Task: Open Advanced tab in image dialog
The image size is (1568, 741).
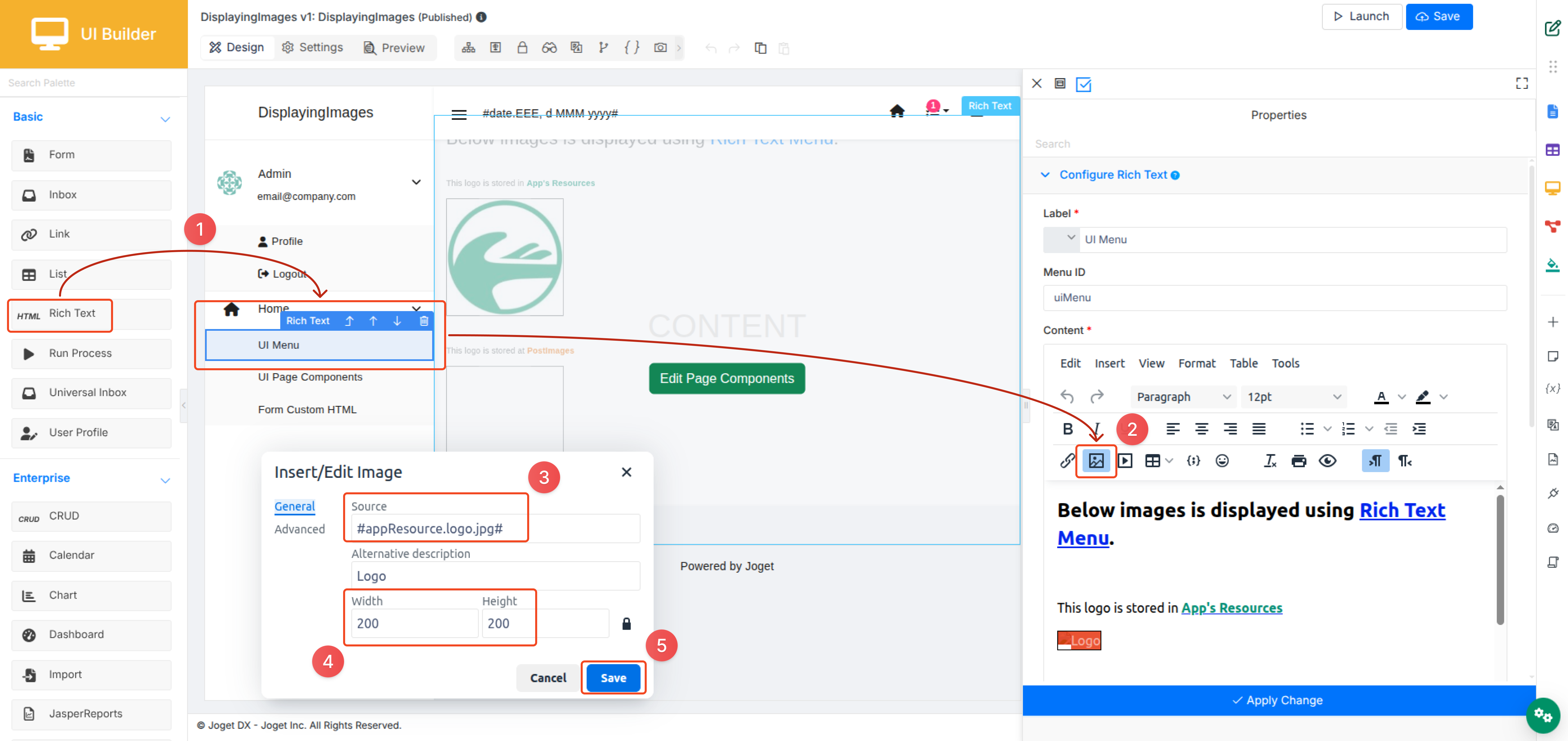Action: click(300, 529)
